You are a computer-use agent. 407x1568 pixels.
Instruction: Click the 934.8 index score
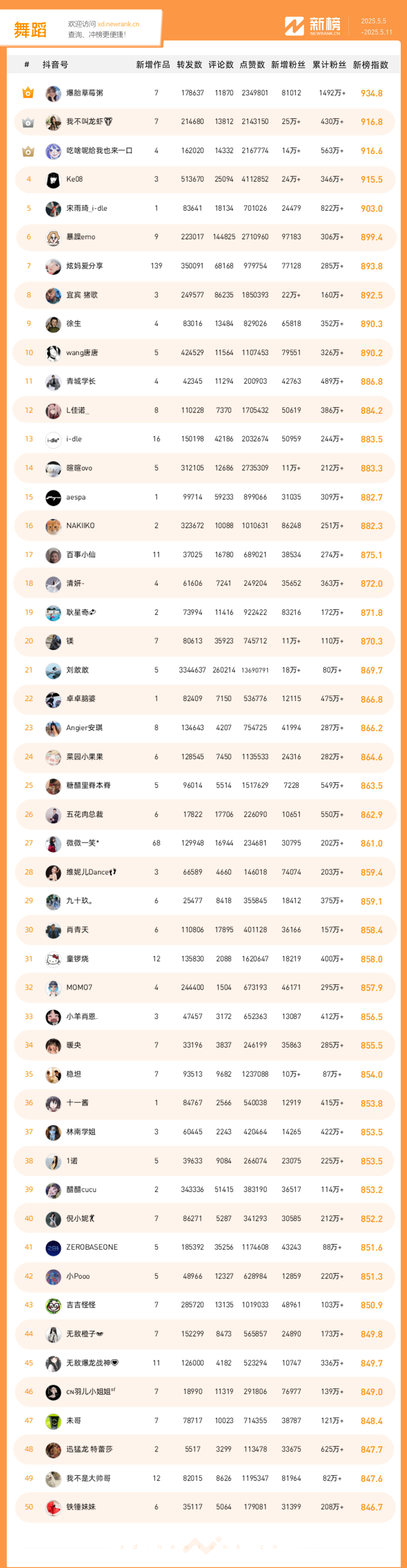[x=371, y=94]
